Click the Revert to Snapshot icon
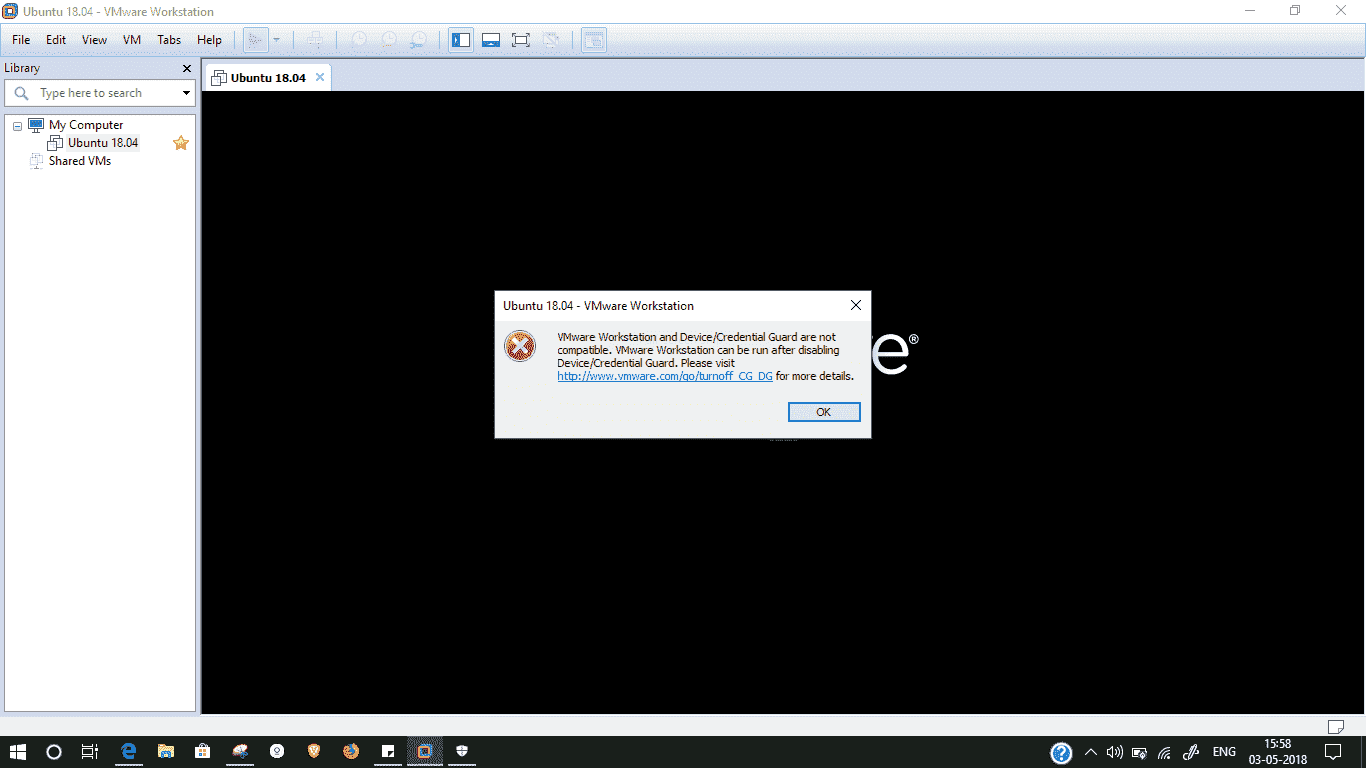The width and height of the screenshot is (1366, 768). click(x=388, y=40)
